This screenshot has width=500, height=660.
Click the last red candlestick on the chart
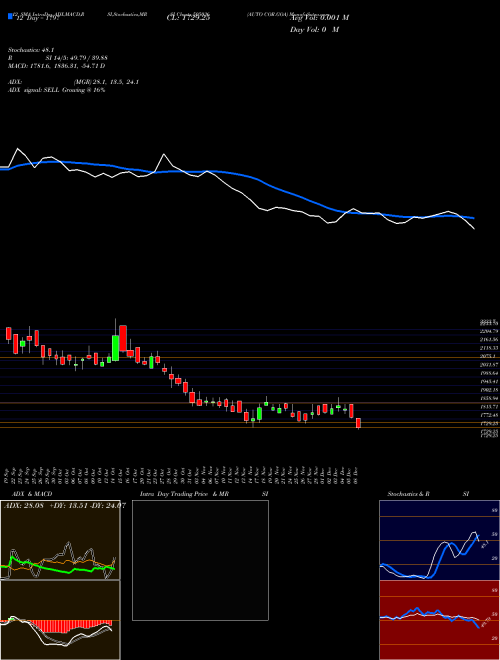359,423
